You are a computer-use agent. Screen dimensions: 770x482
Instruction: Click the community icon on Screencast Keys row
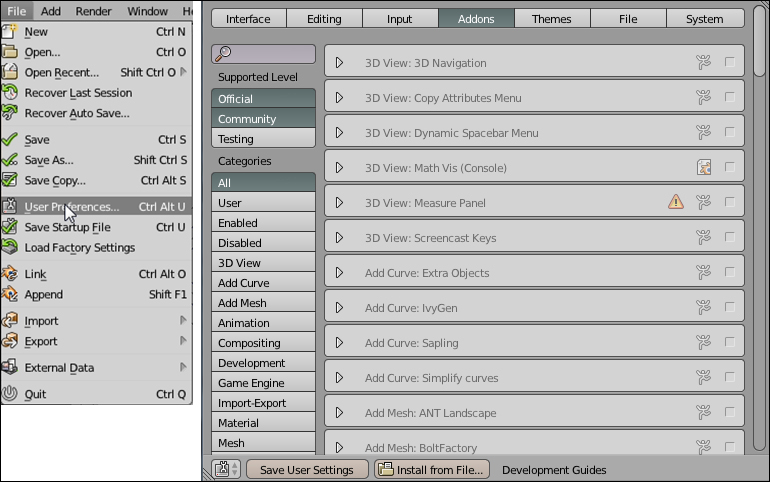[704, 237]
